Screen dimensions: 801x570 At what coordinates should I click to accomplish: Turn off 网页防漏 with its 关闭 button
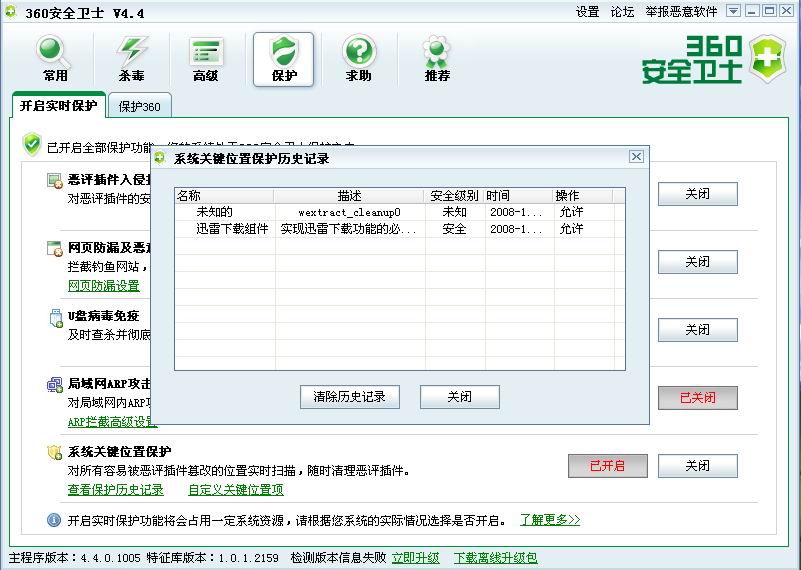pyautogui.click(x=697, y=262)
